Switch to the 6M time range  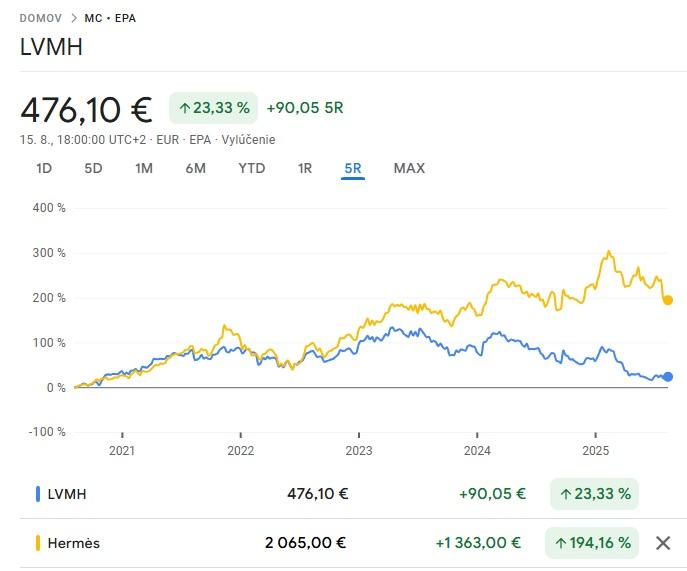(x=195, y=168)
